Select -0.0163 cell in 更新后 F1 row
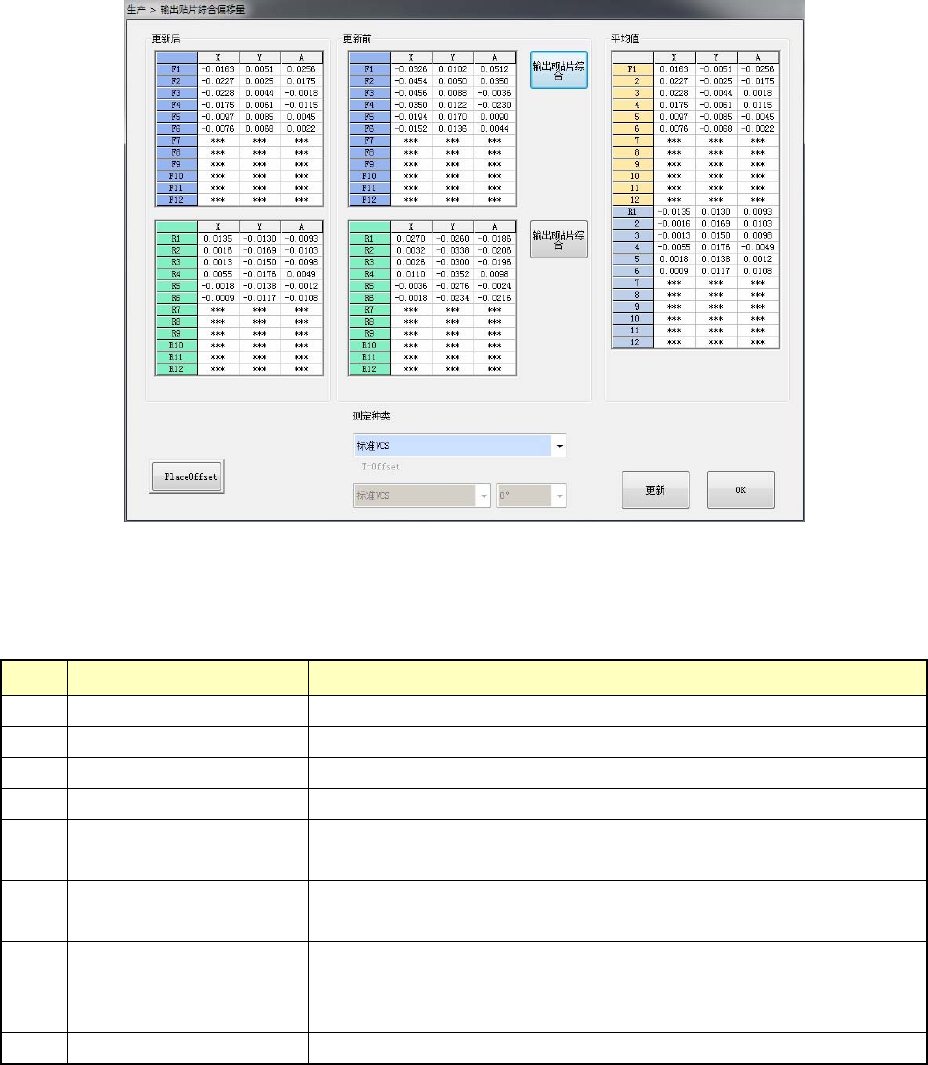Image resolution: width=928 pixels, height=1065 pixels. click(x=218, y=69)
